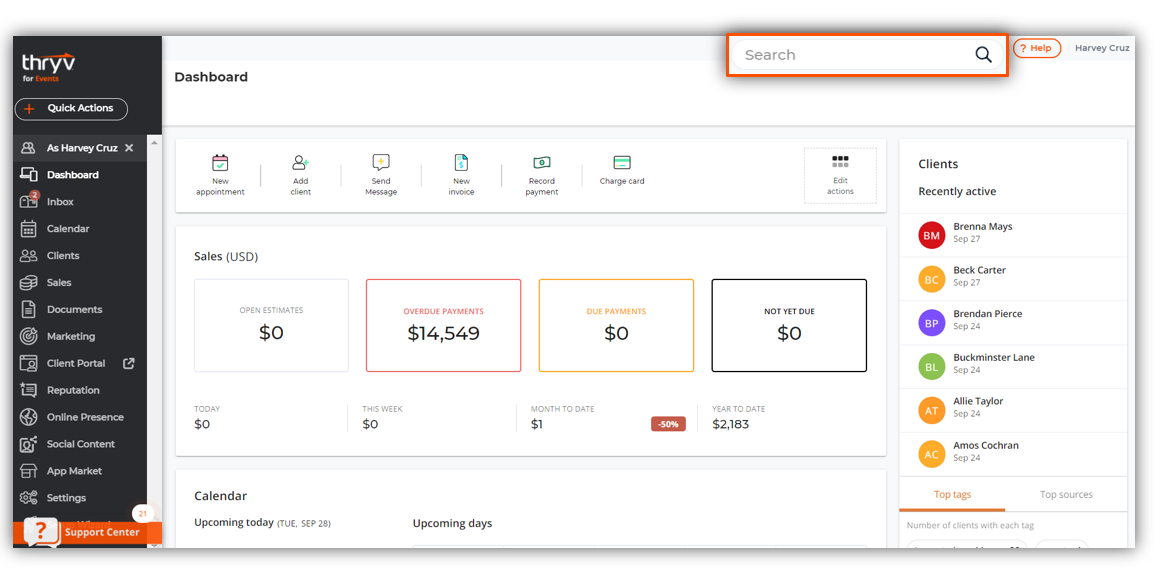Open Marketing from the sidebar
Viewport: 1175px width, 578px height.
(x=70, y=337)
